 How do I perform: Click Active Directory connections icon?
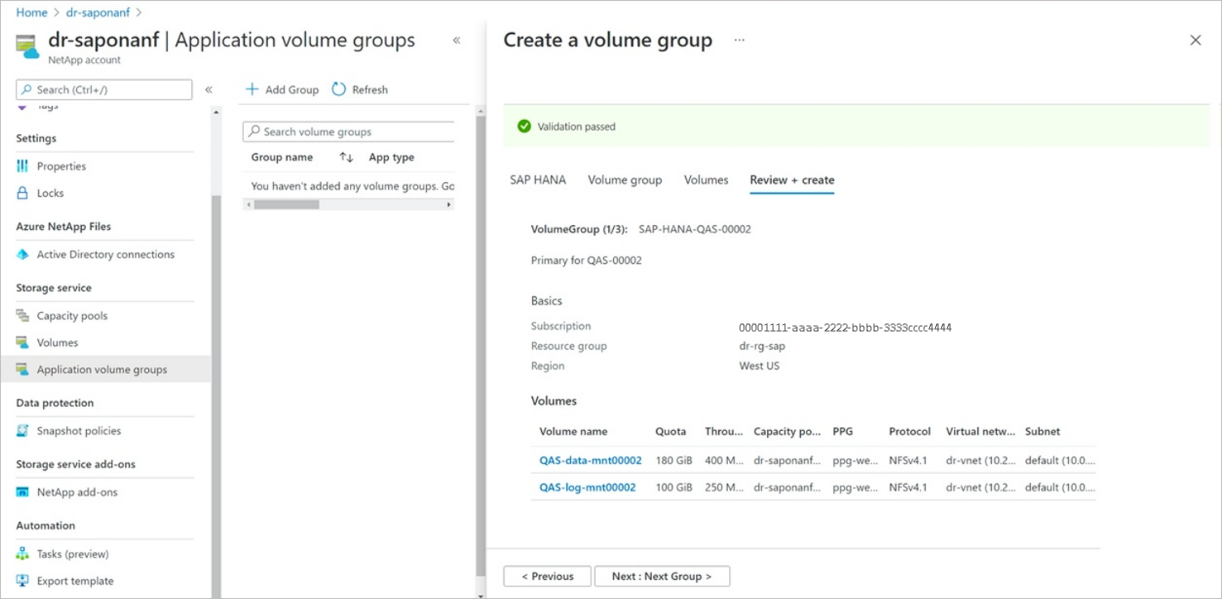tap(23, 254)
